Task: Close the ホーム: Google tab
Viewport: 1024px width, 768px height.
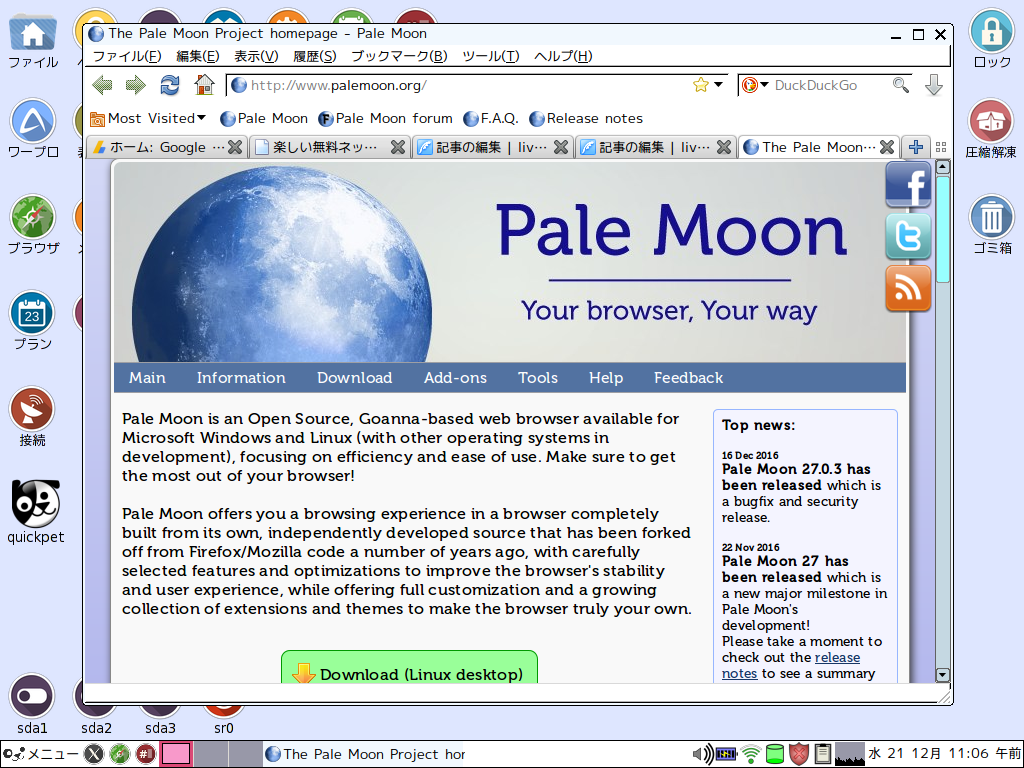Action: tap(235, 148)
